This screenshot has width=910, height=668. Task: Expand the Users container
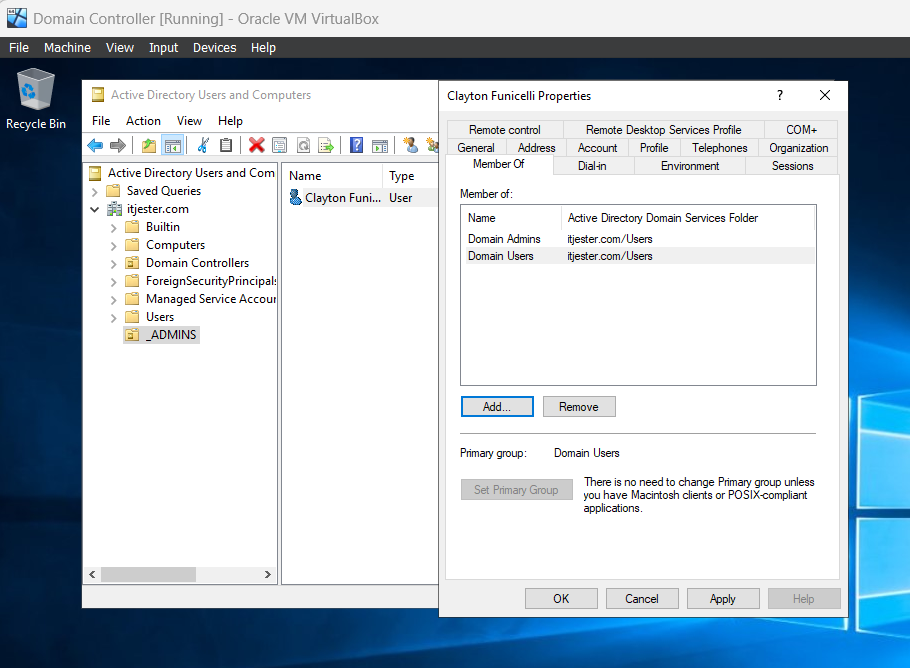click(x=114, y=317)
